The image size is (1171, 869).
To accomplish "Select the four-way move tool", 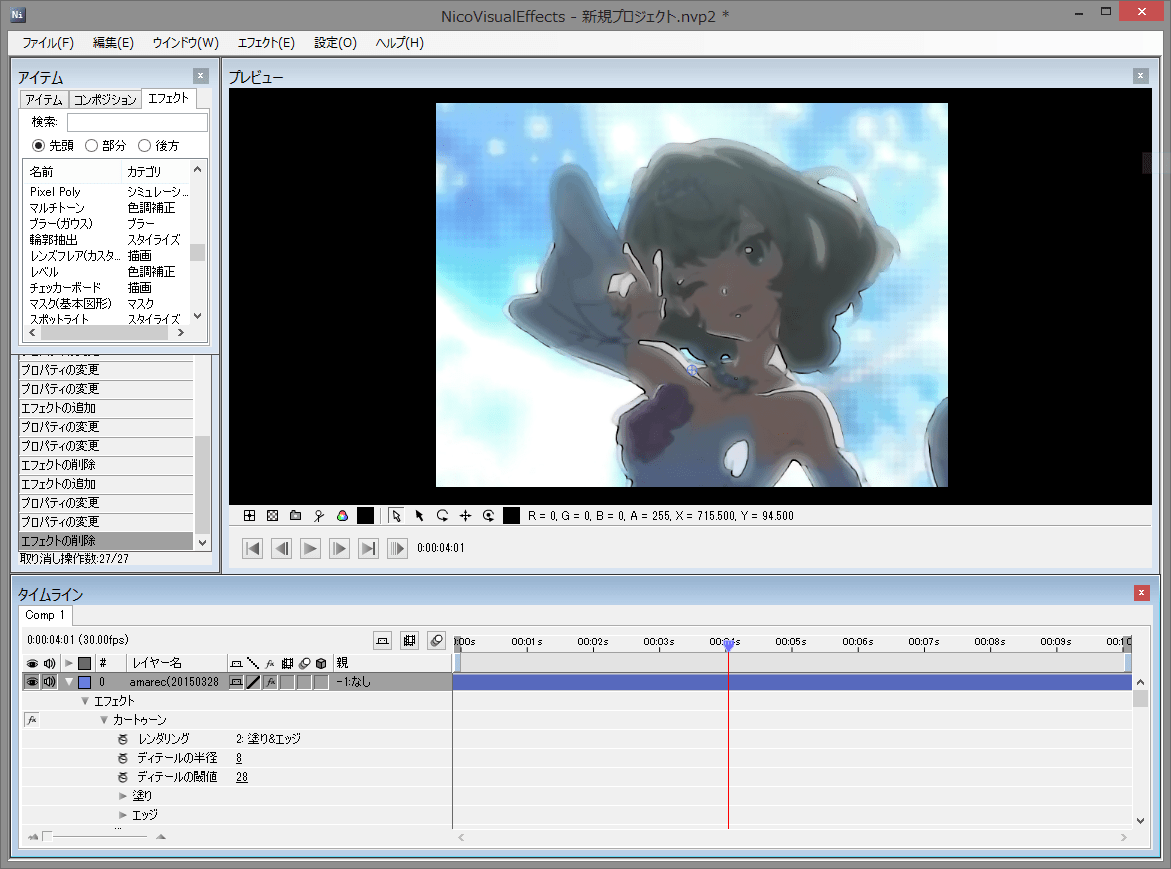I will coord(465,516).
